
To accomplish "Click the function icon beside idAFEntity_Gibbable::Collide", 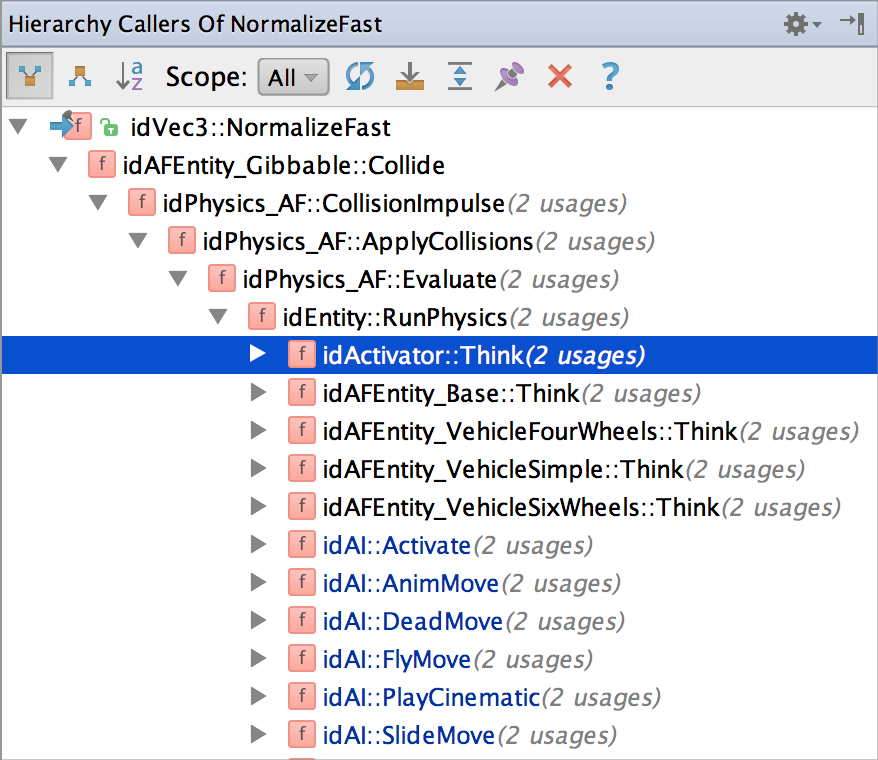I will click(x=101, y=165).
